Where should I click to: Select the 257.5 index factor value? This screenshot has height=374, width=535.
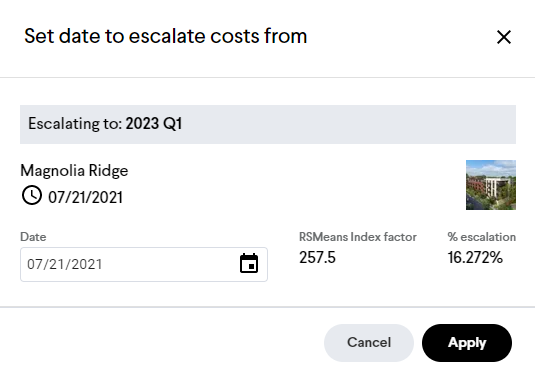[317, 257]
